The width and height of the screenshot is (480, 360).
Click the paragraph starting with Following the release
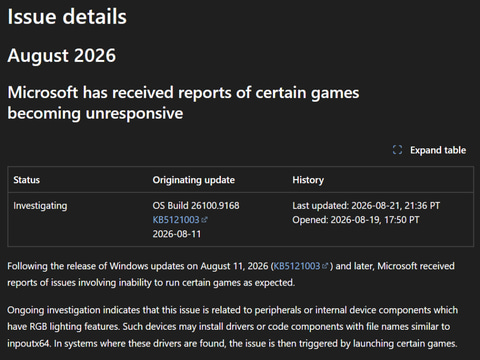pos(231,274)
